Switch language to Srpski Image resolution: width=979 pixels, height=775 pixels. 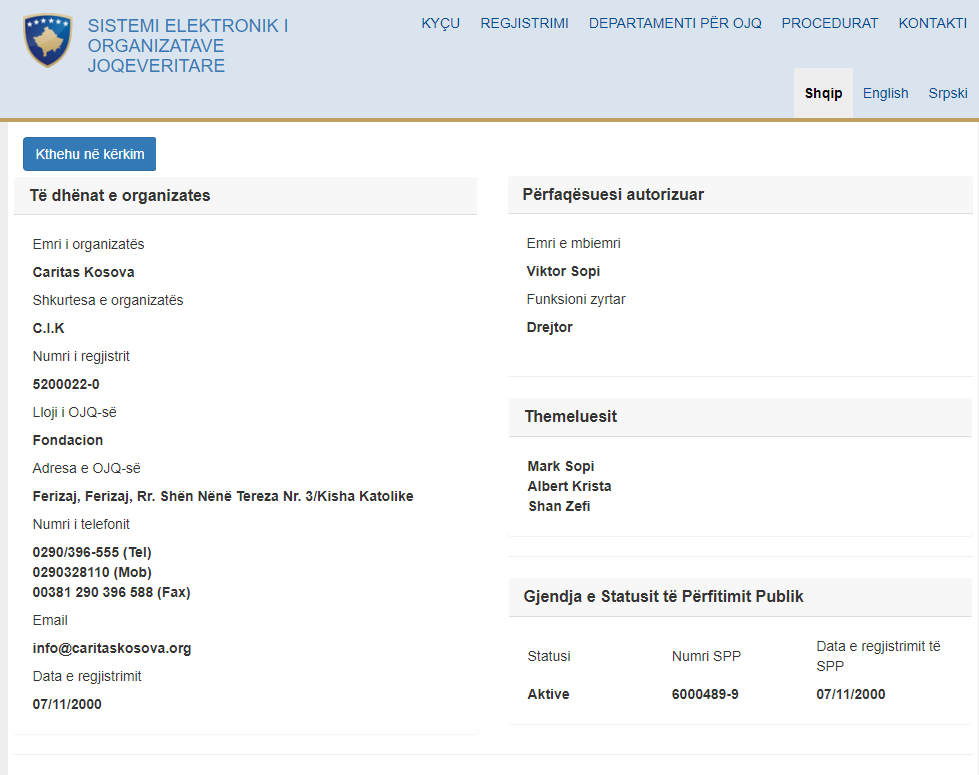tap(947, 93)
